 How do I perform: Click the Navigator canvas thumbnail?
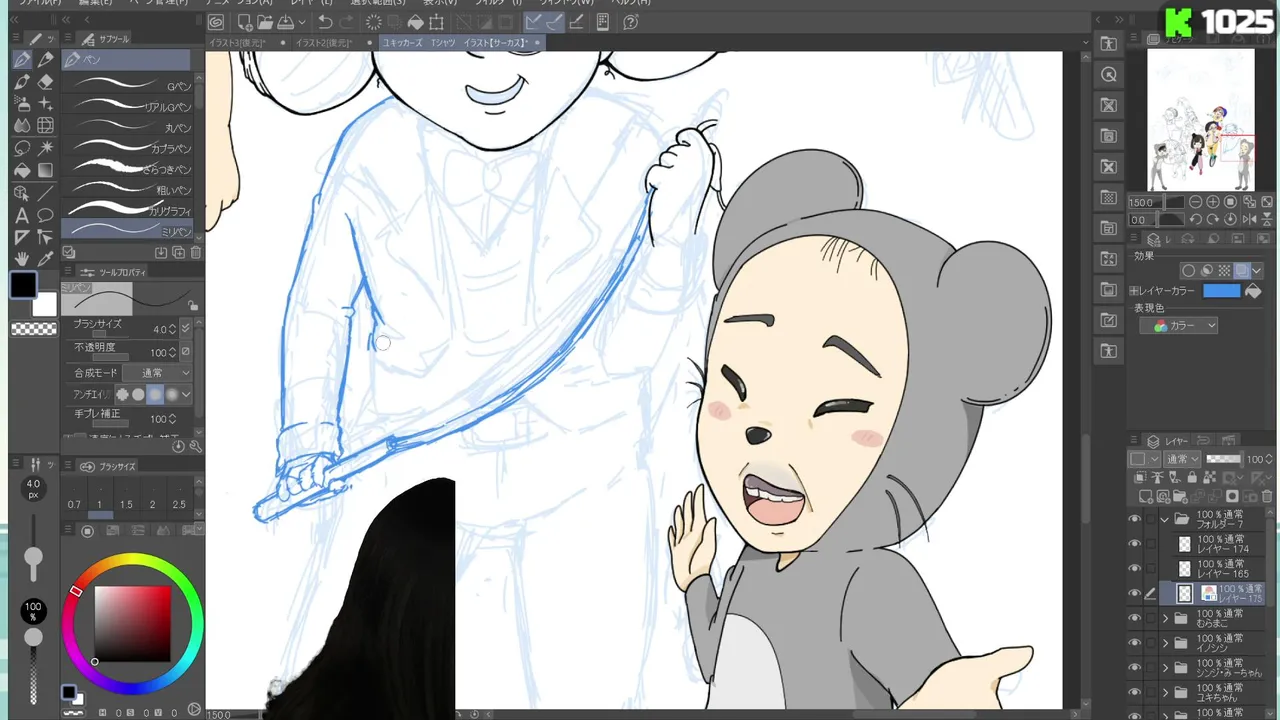click(x=1201, y=120)
